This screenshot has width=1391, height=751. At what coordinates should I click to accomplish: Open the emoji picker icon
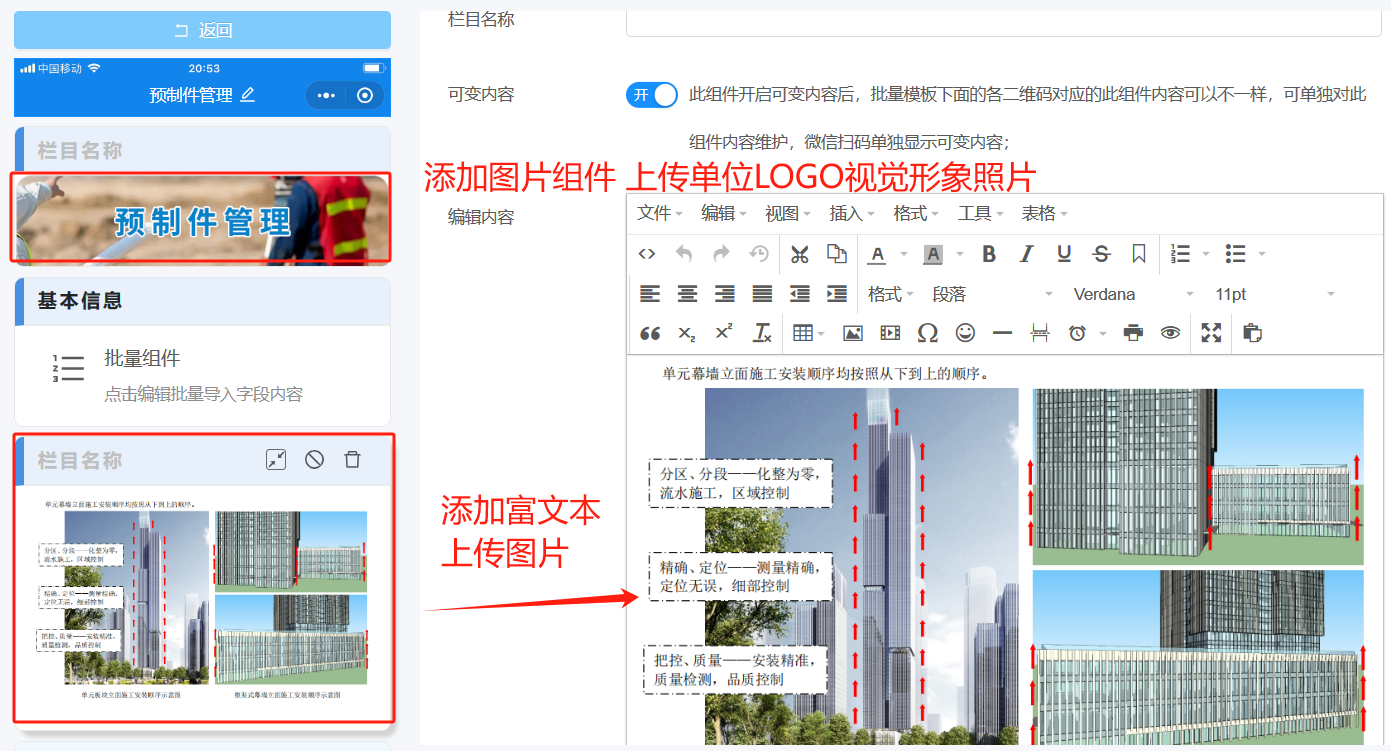pyautogui.click(x=964, y=333)
